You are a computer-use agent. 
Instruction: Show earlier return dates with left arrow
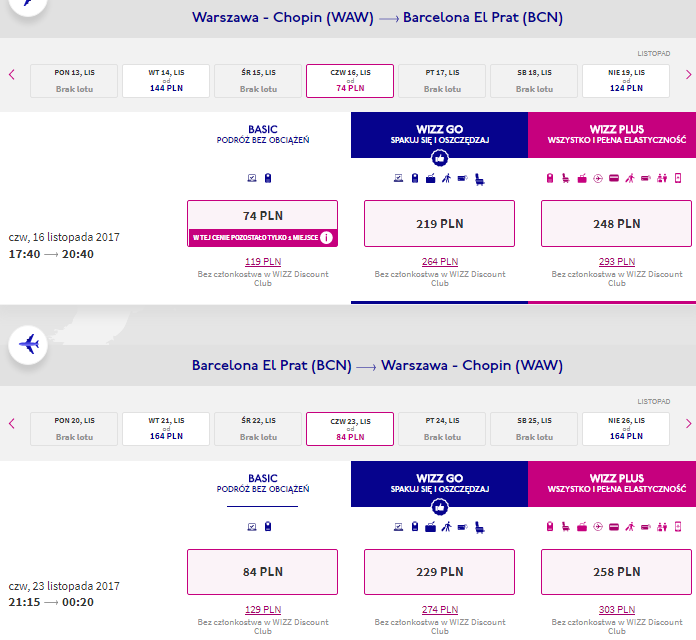pos(12,423)
